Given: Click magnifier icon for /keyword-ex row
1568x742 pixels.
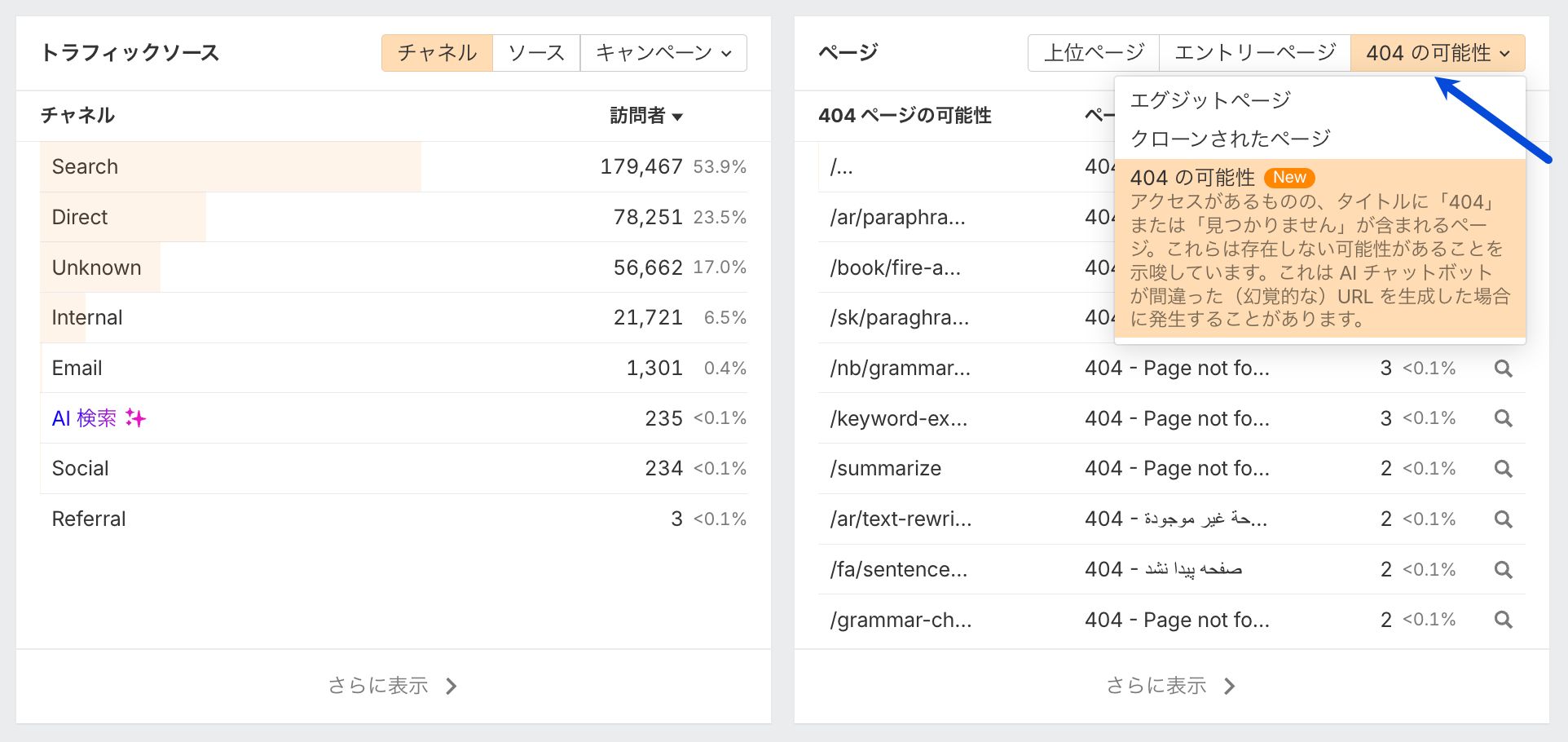Looking at the screenshot, I should (x=1504, y=418).
